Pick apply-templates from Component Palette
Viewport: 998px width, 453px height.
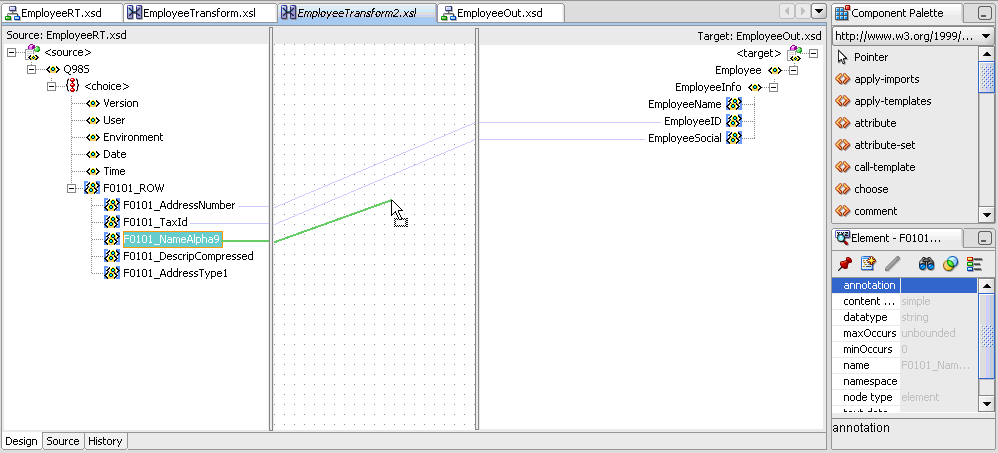[x=892, y=101]
